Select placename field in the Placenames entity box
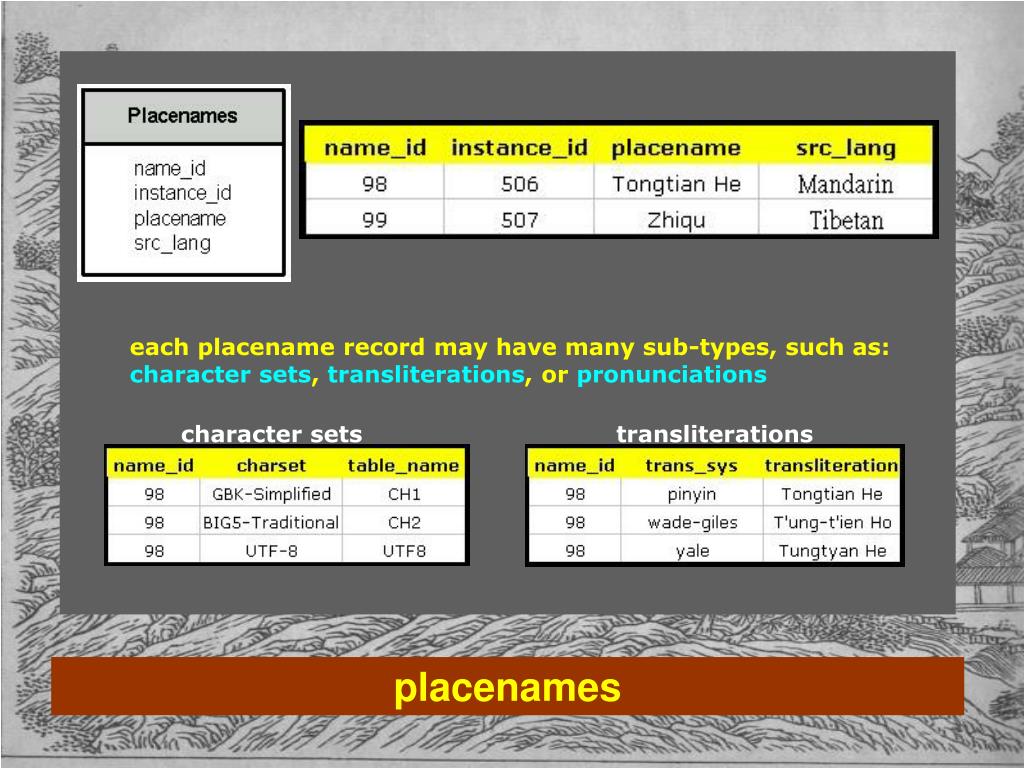 click(x=180, y=218)
